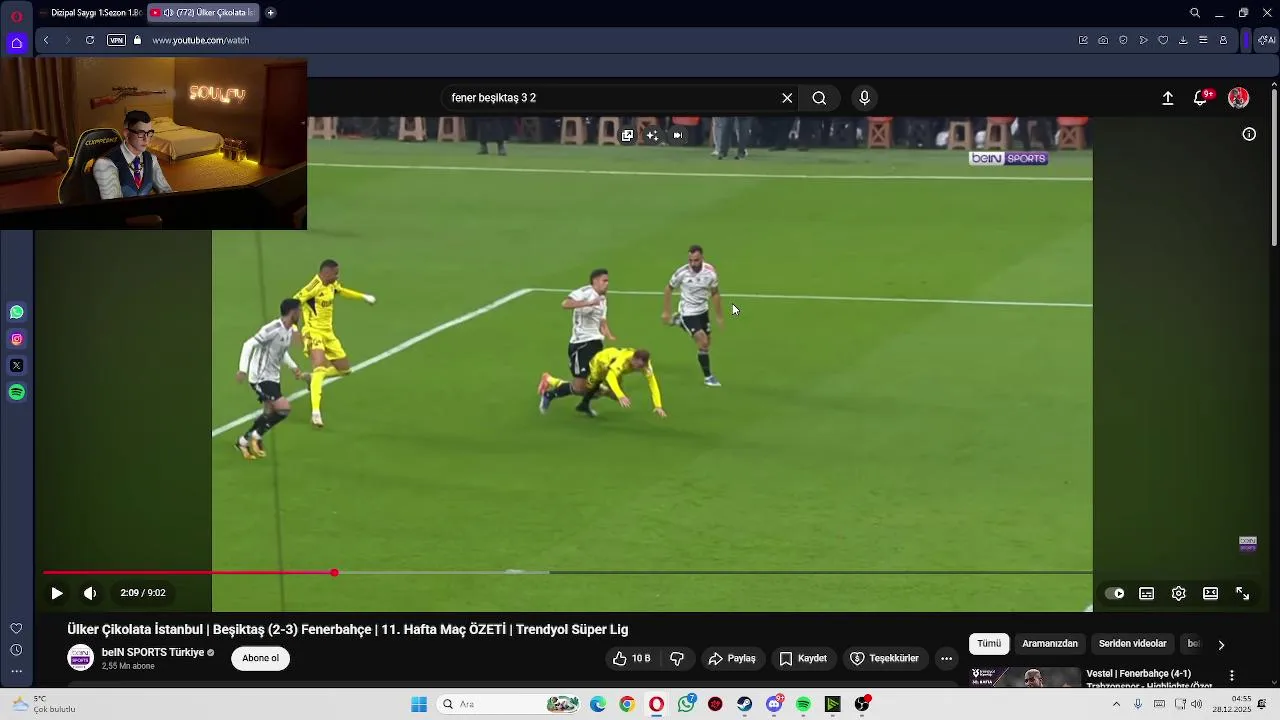Select the Aramanızdan filter chip

click(x=1050, y=644)
